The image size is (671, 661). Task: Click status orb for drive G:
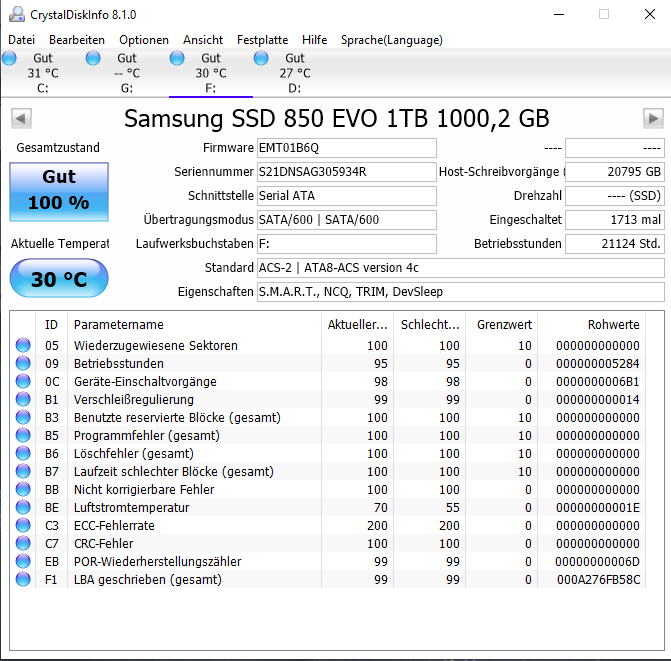pyautogui.click(x=93, y=58)
